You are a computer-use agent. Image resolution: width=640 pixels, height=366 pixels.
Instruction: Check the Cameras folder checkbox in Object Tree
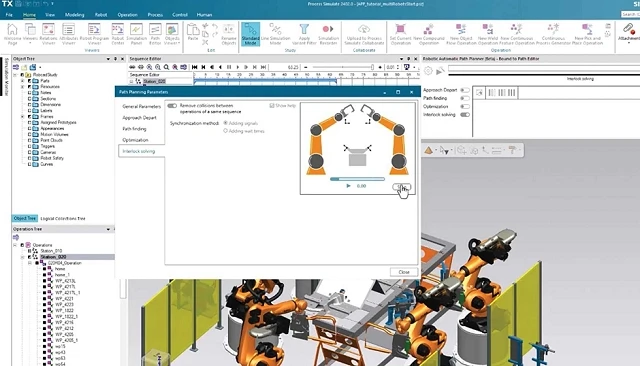click(x=29, y=152)
